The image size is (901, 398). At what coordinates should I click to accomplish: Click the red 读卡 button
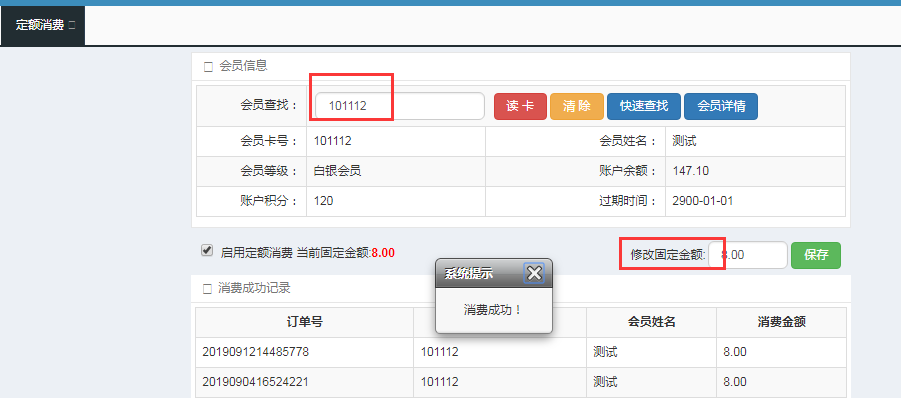520,106
